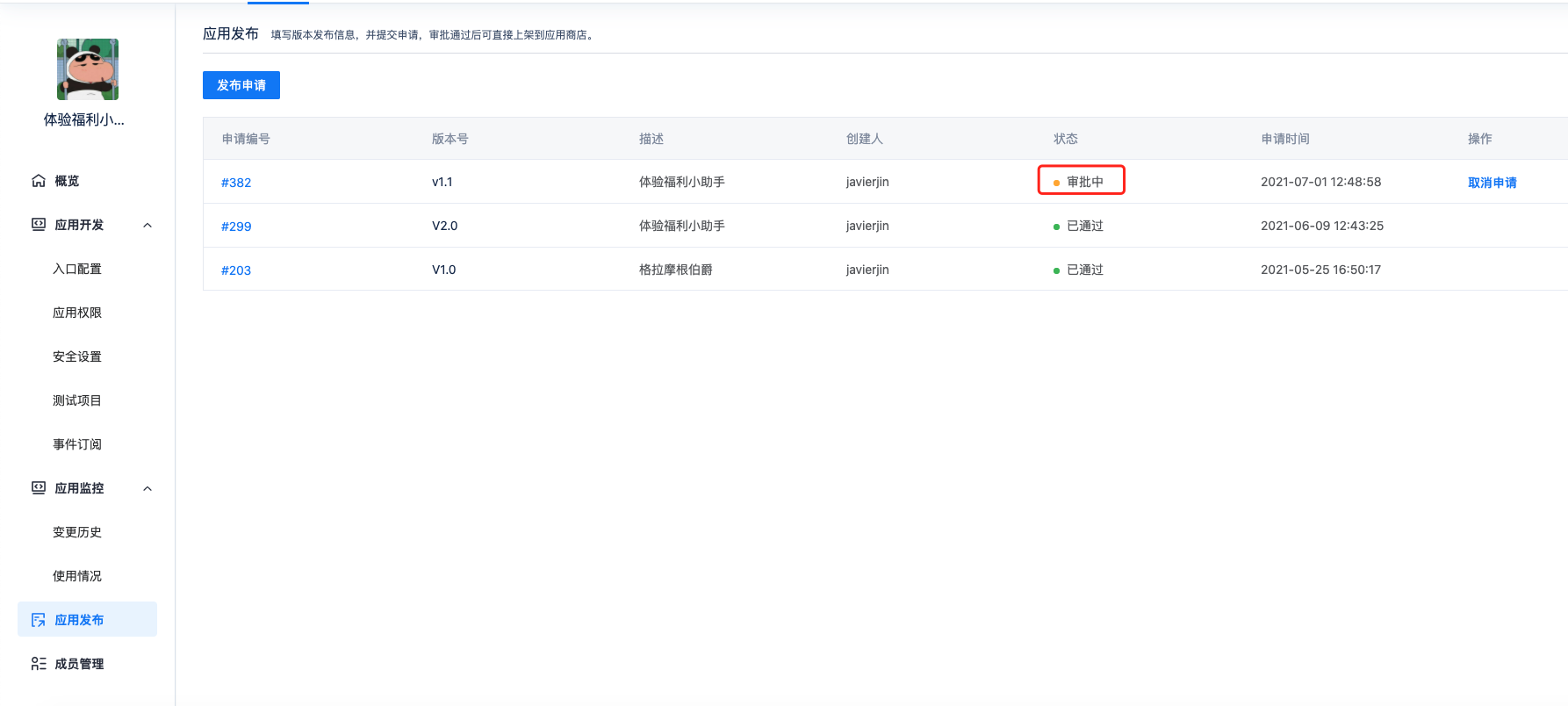1568x706 pixels.
Task: Click 取消申请 for application #382
Action: coord(1492,183)
